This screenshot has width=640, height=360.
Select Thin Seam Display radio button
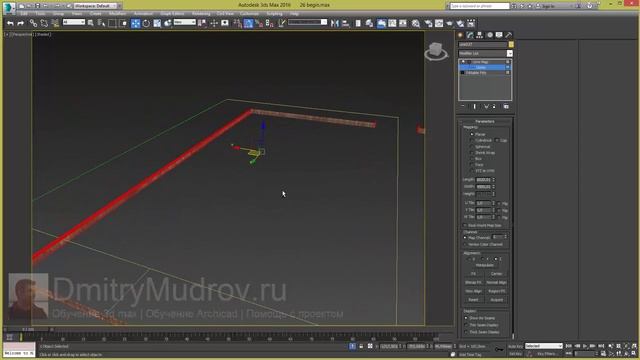coord(466,325)
